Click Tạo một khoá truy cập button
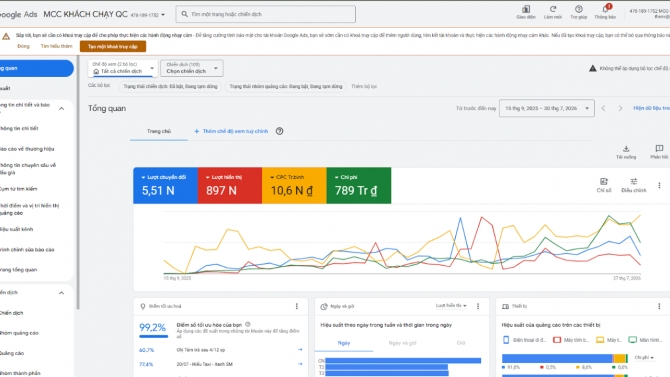 coord(113,47)
